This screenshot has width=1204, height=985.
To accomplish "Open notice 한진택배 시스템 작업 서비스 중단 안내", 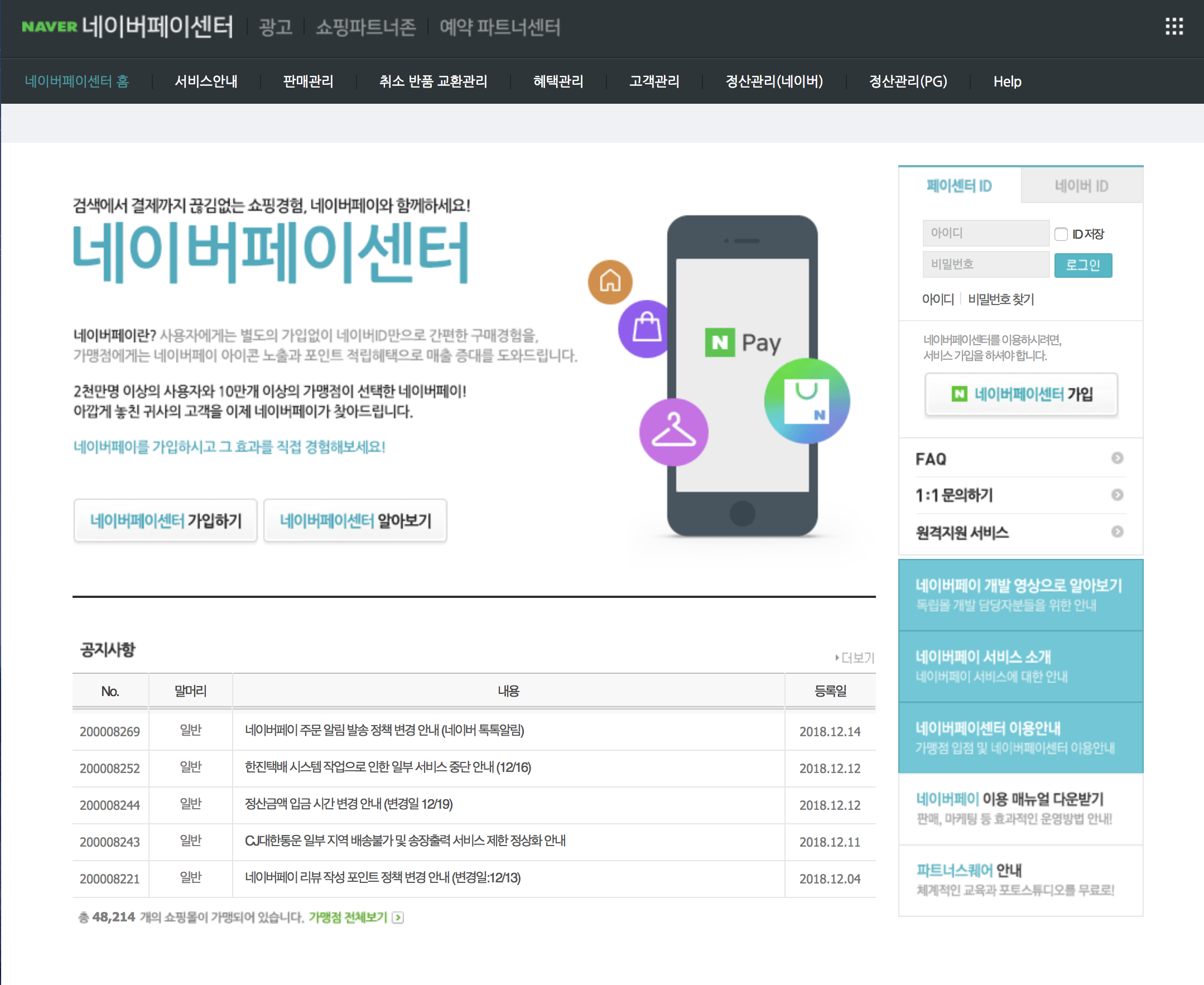I will click(x=388, y=767).
